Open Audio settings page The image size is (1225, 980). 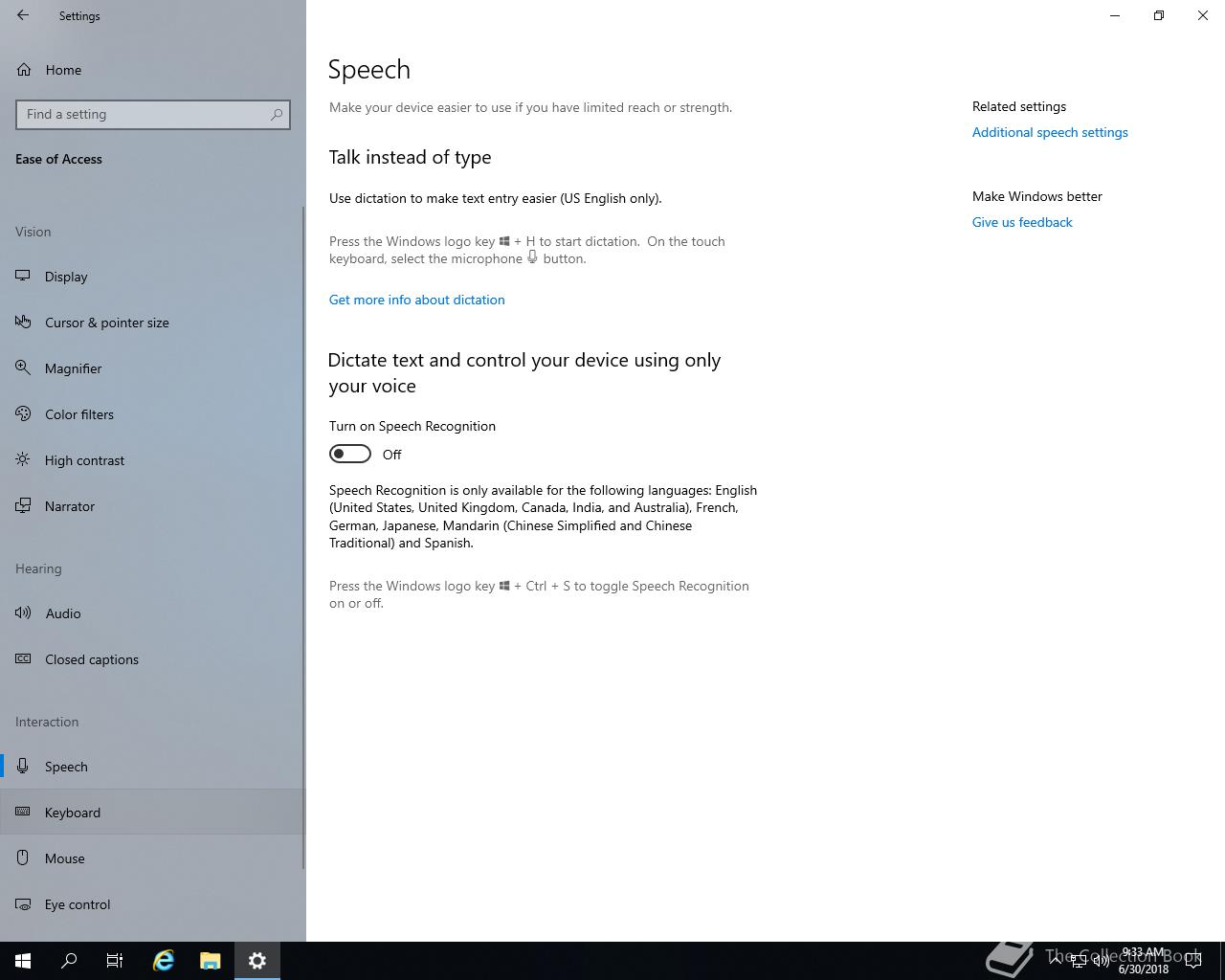(x=153, y=613)
